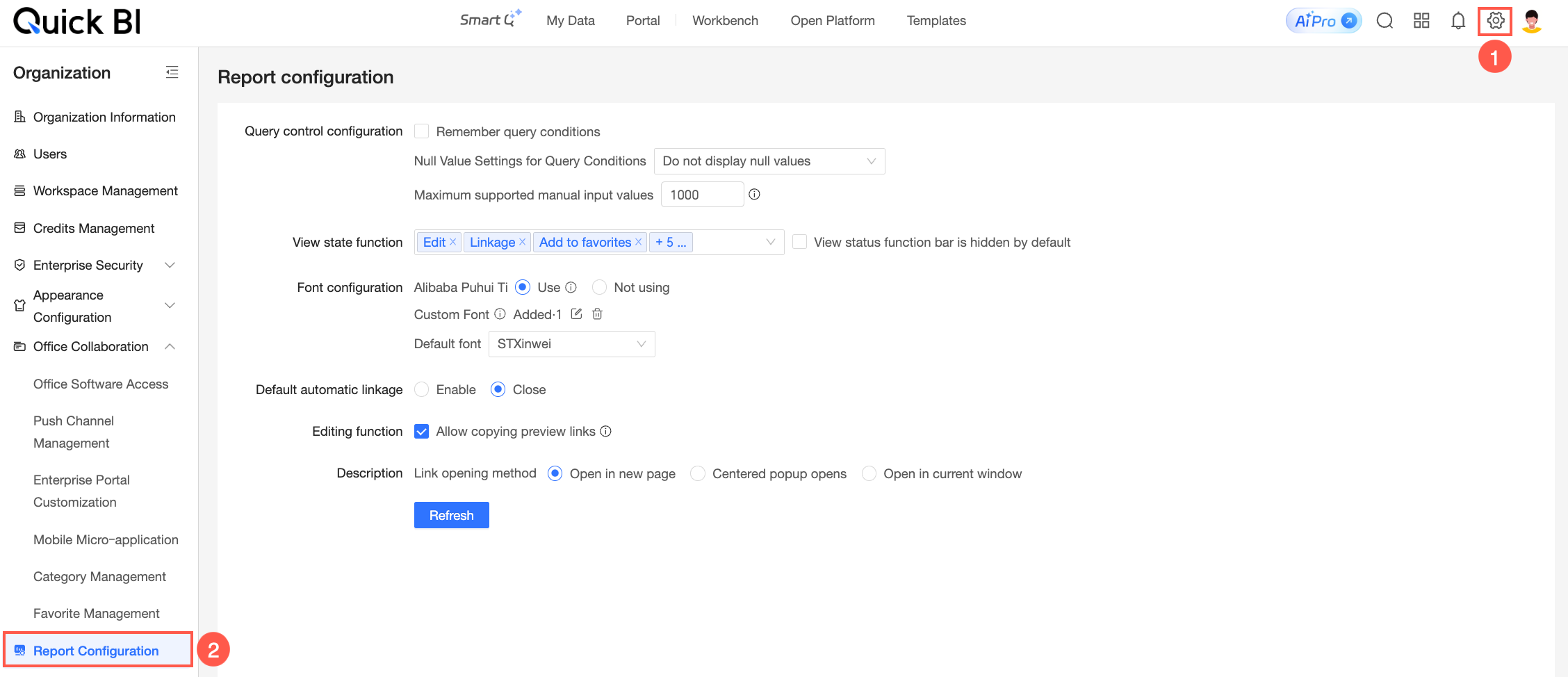This screenshot has height=677, width=1568.
Task: Click info icon next to Allow copying preview links
Action: [605, 431]
